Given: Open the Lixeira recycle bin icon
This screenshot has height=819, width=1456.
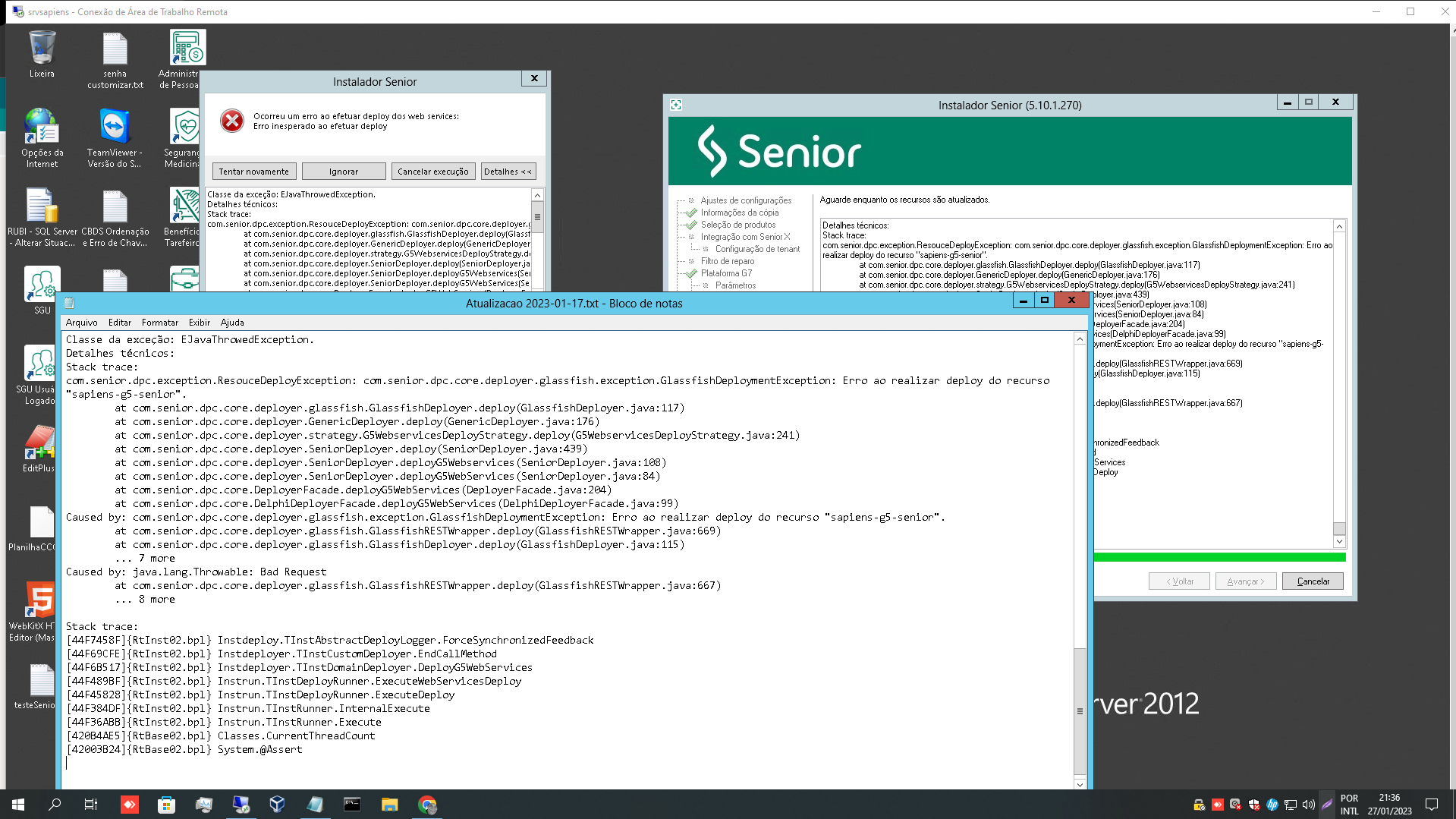Looking at the screenshot, I should (x=42, y=54).
